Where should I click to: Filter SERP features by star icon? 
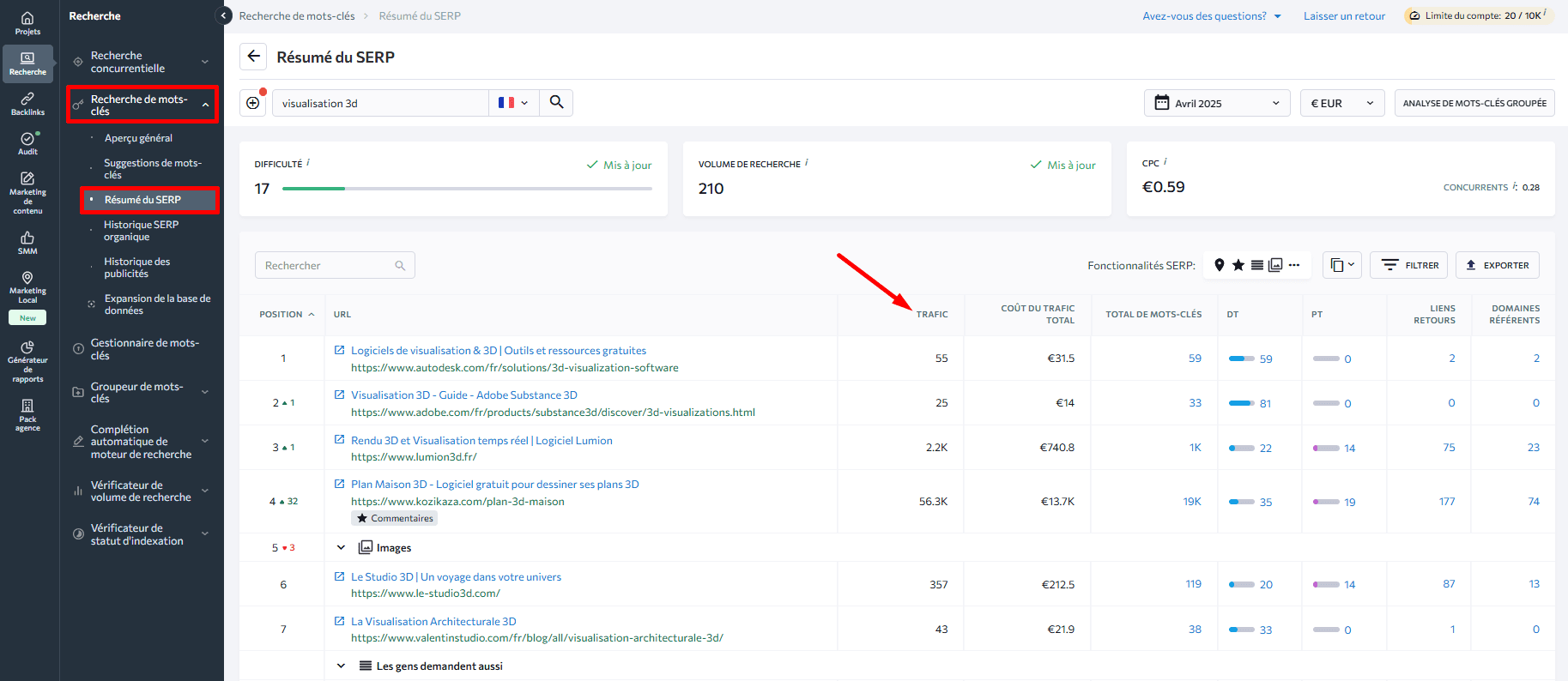[x=1238, y=265]
